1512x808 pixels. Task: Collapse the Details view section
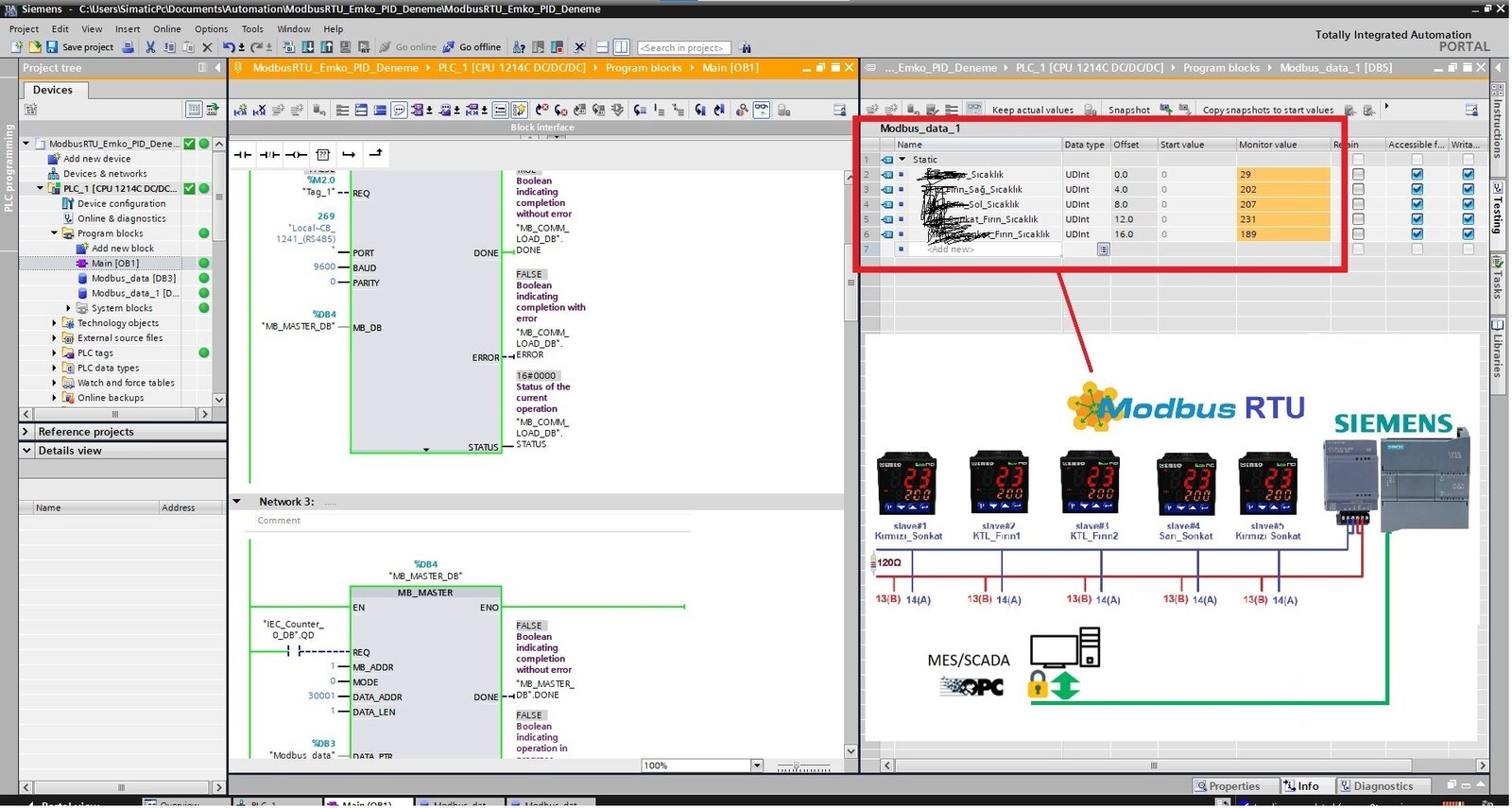pyautogui.click(x=26, y=451)
